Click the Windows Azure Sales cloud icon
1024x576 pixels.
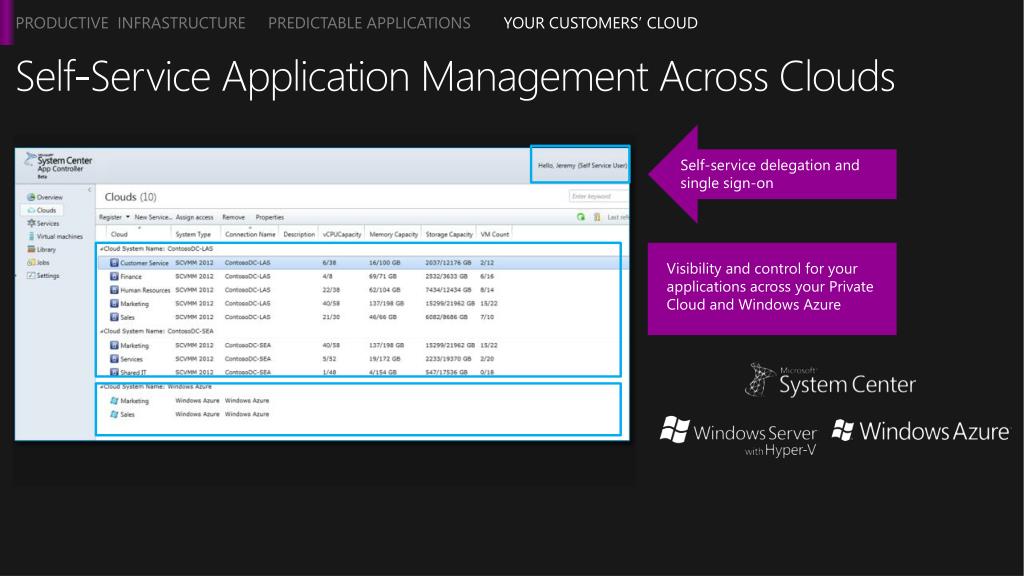(114, 415)
